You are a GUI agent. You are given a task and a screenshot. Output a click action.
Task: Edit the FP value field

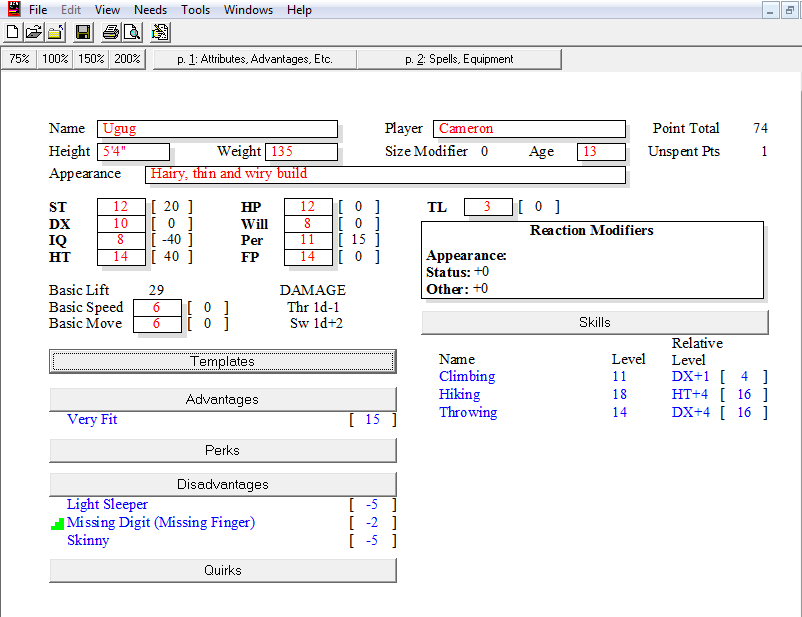tap(308, 257)
